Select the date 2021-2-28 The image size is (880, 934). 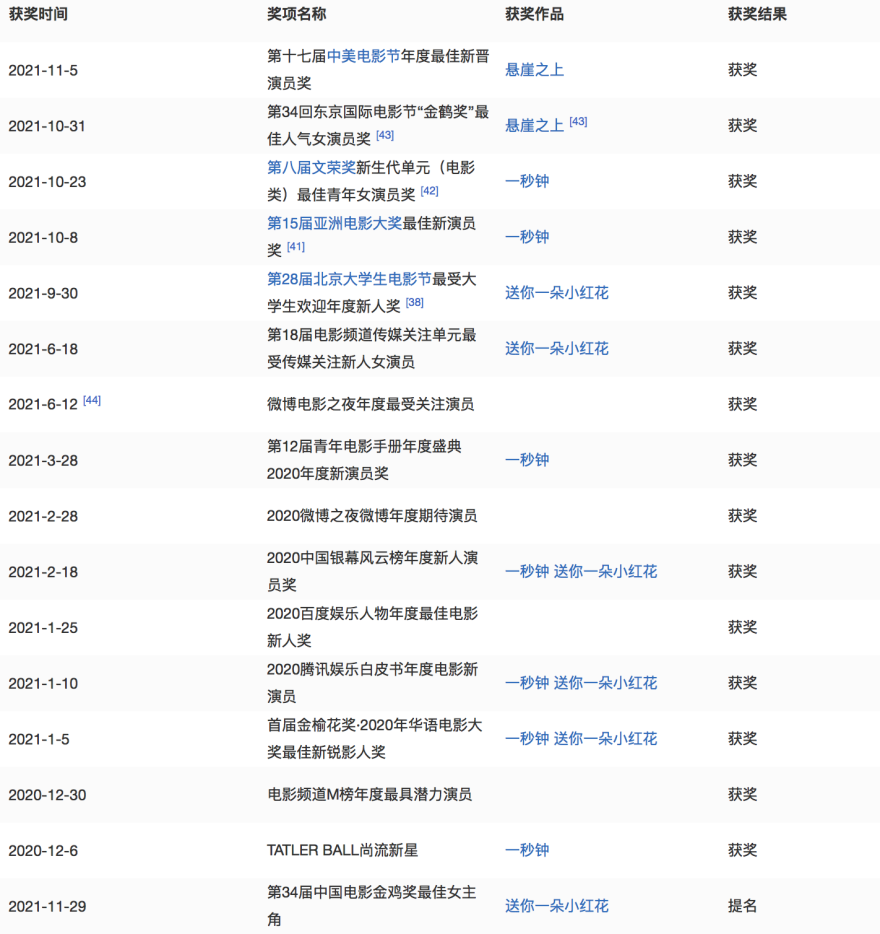43,516
